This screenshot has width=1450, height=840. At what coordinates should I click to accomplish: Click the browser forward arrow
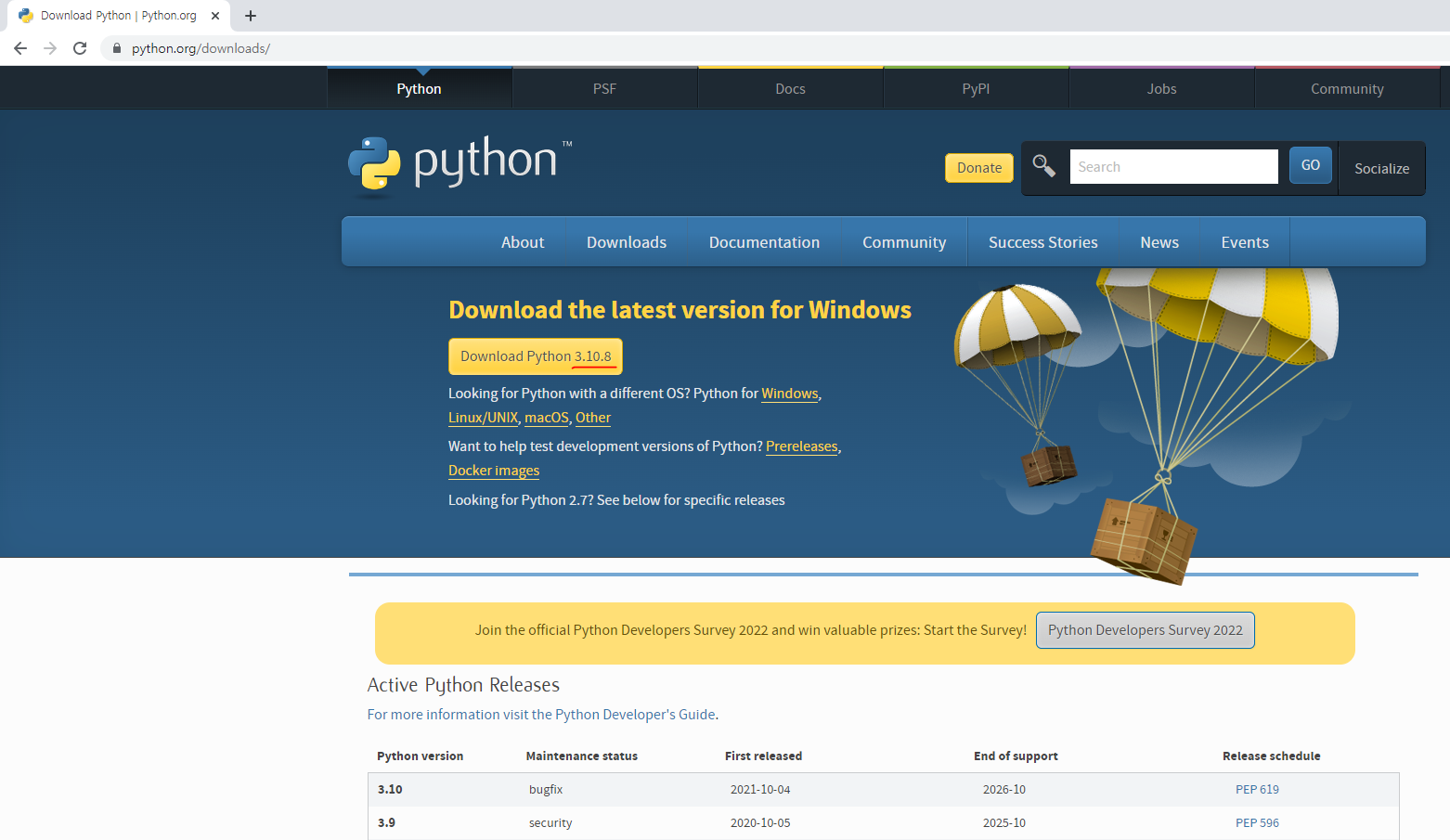click(x=50, y=48)
